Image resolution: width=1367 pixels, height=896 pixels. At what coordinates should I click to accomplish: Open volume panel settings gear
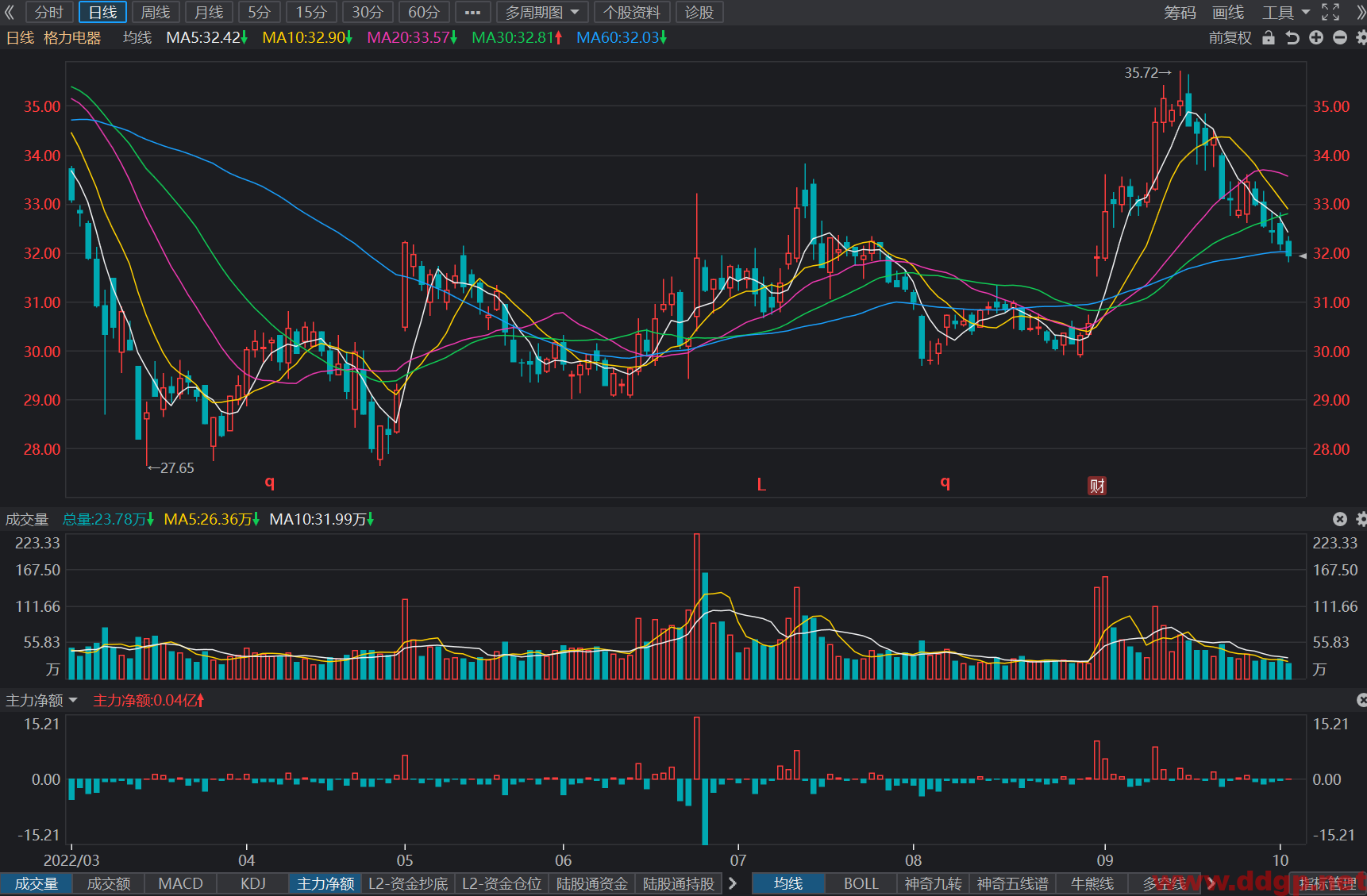tap(1361, 519)
